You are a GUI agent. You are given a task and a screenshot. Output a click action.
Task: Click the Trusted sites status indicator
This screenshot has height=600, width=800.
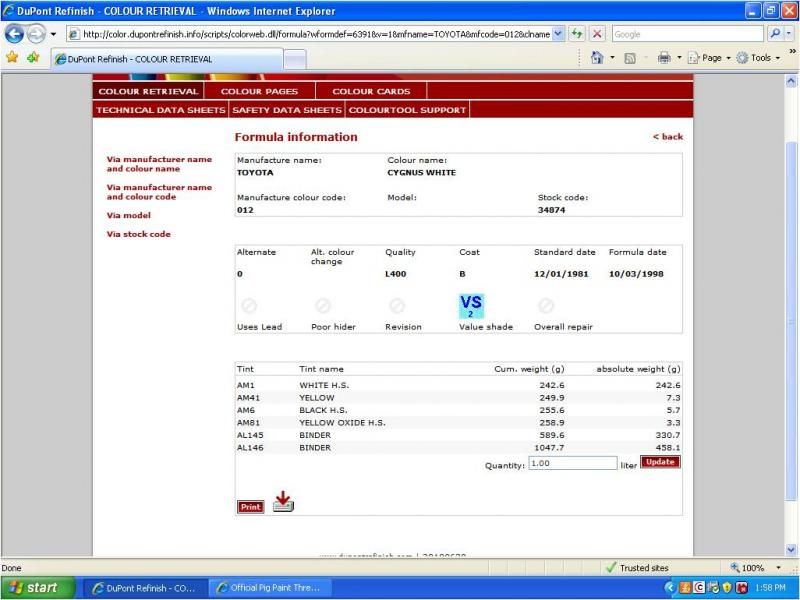pyautogui.click(x=637, y=568)
